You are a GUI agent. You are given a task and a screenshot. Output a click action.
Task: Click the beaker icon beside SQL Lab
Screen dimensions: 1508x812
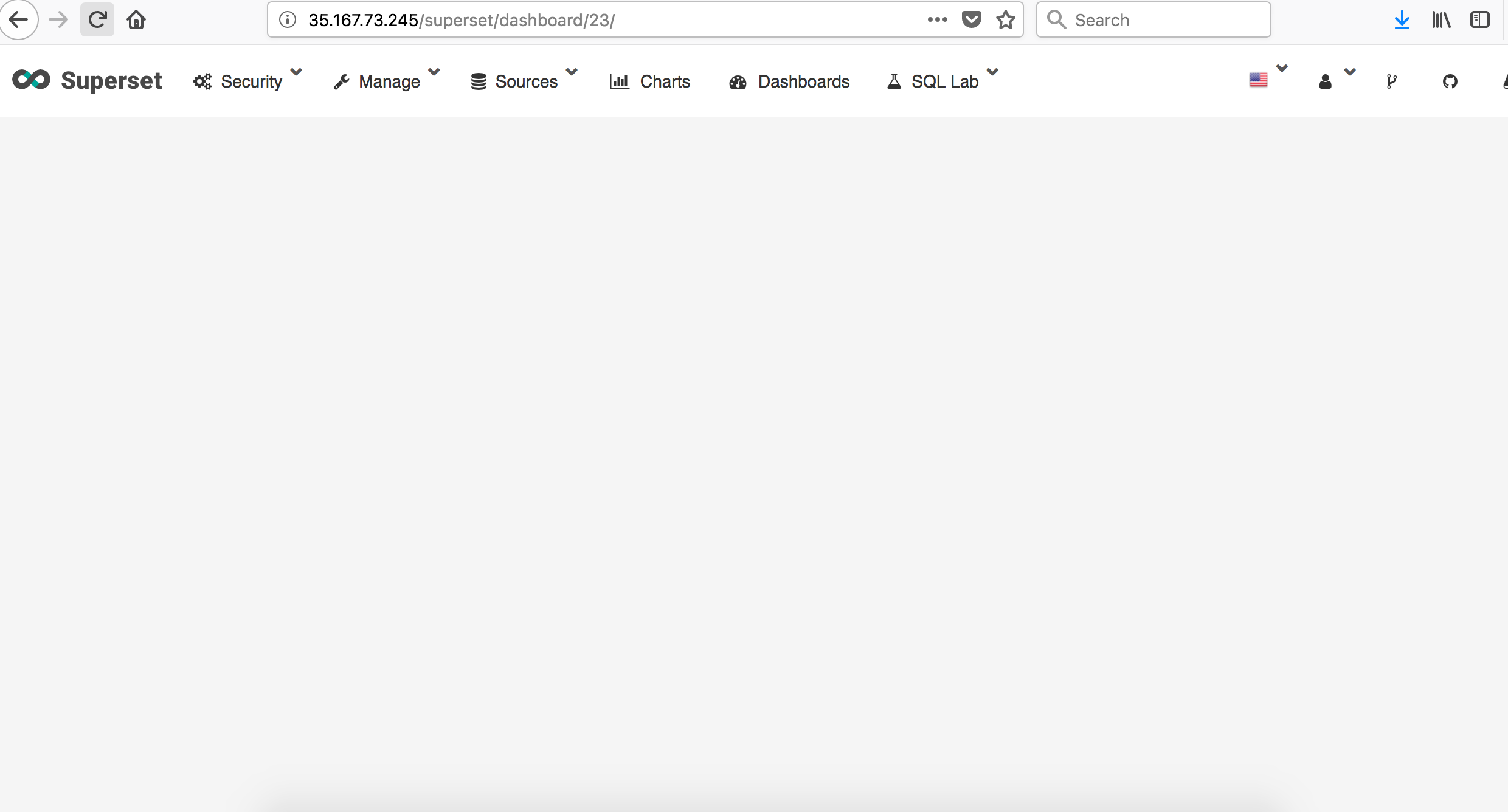click(893, 81)
